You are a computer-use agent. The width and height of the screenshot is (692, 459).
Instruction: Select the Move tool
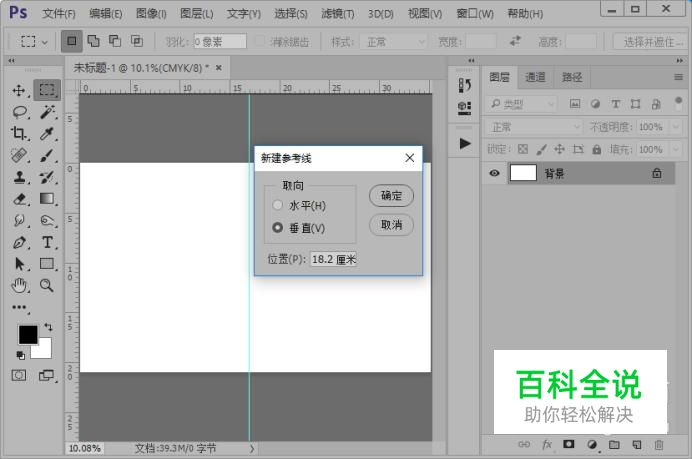pos(19,90)
